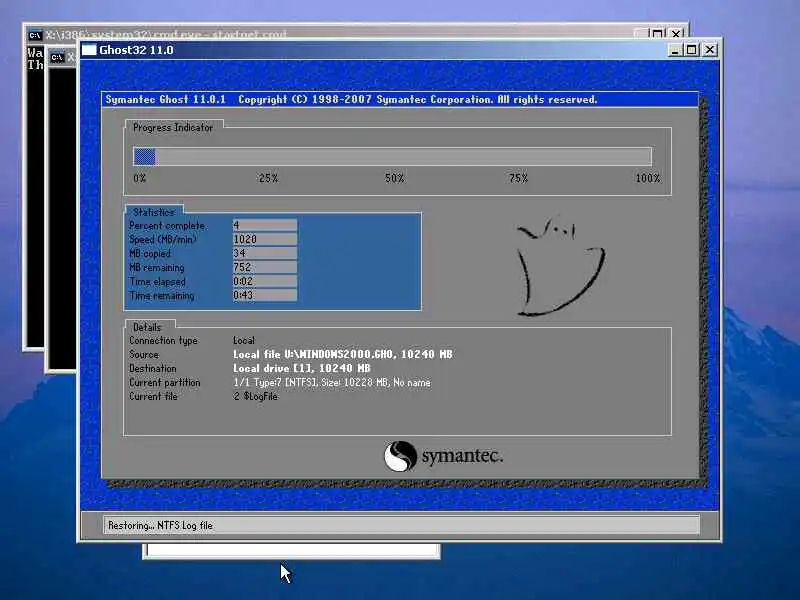Click the 'Current file' label

153,396
